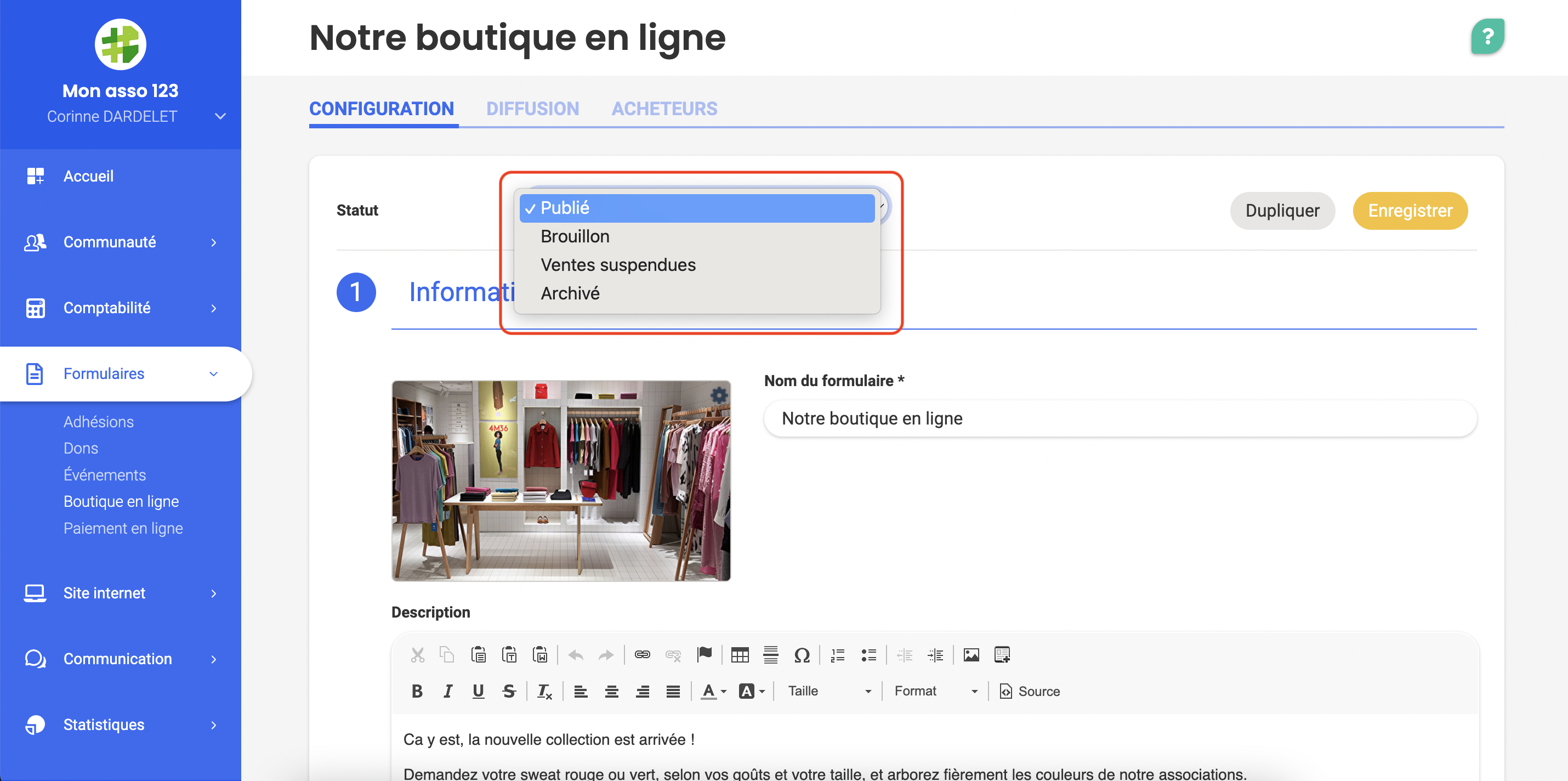Select Ventes suspendues status option
The image size is (1568, 781).
pyautogui.click(x=697, y=265)
